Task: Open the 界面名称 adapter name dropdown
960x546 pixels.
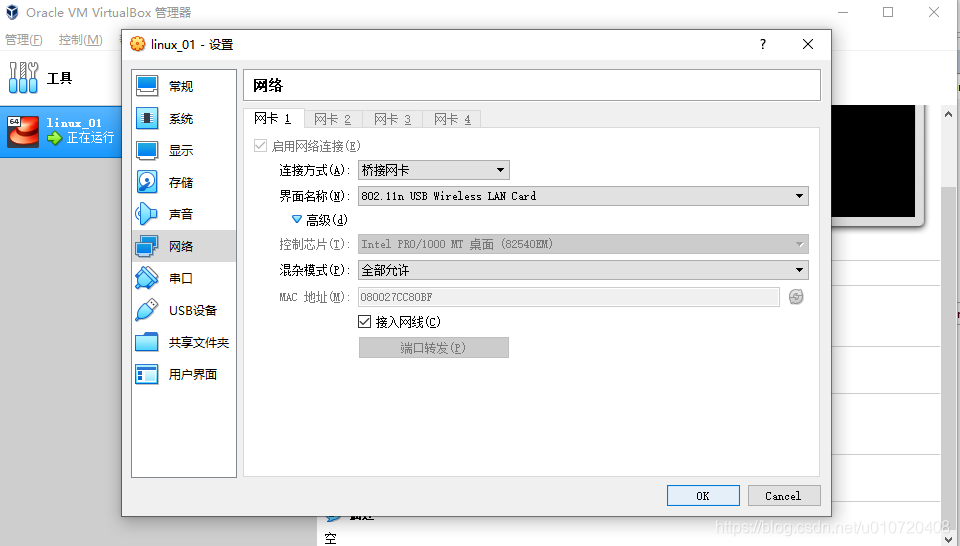Action: (x=583, y=196)
